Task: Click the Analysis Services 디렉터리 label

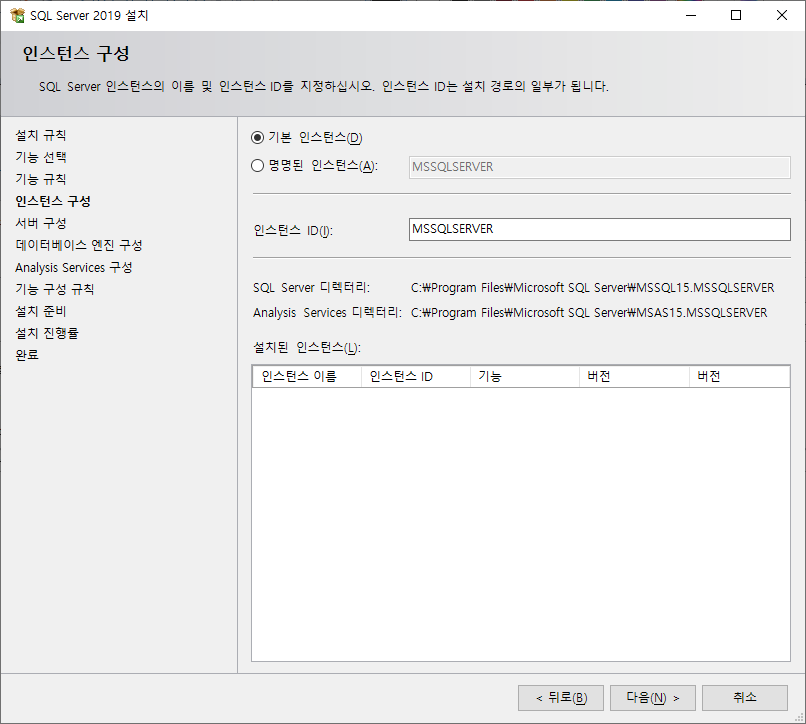Action: point(327,313)
